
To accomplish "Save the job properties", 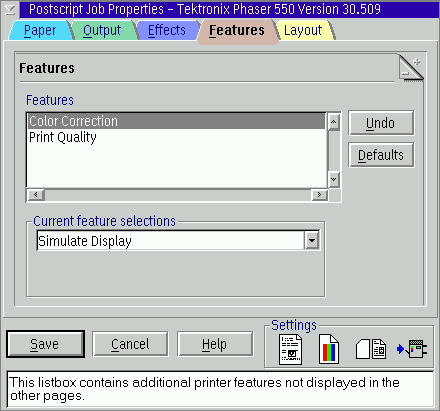I will point(45,344).
